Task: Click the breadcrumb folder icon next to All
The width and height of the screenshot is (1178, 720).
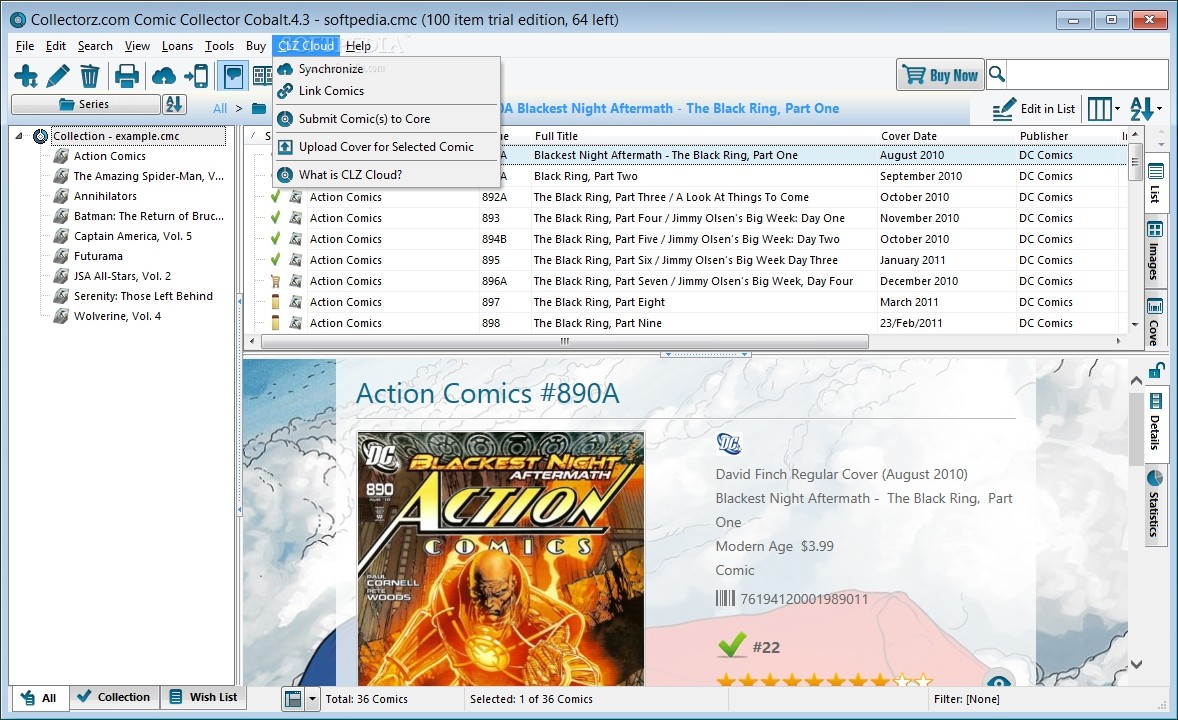Action: (x=259, y=108)
